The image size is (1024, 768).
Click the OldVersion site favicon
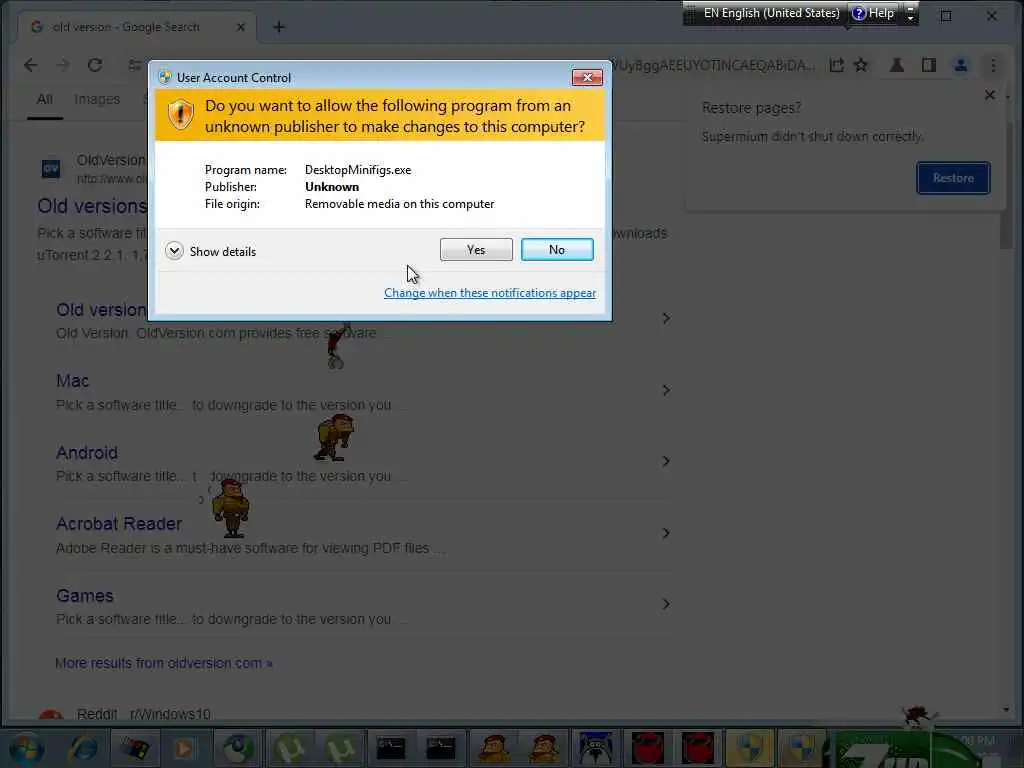tap(51, 168)
